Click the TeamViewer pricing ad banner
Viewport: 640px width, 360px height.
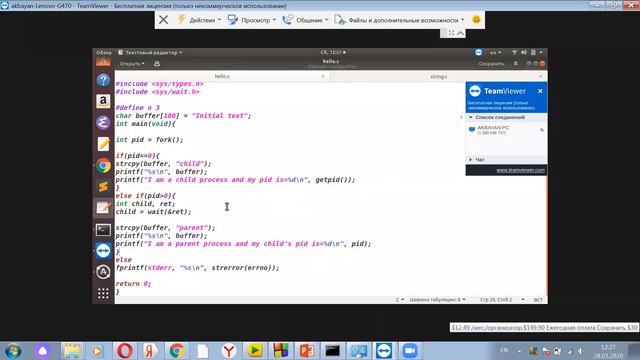[x=544, y=327]
